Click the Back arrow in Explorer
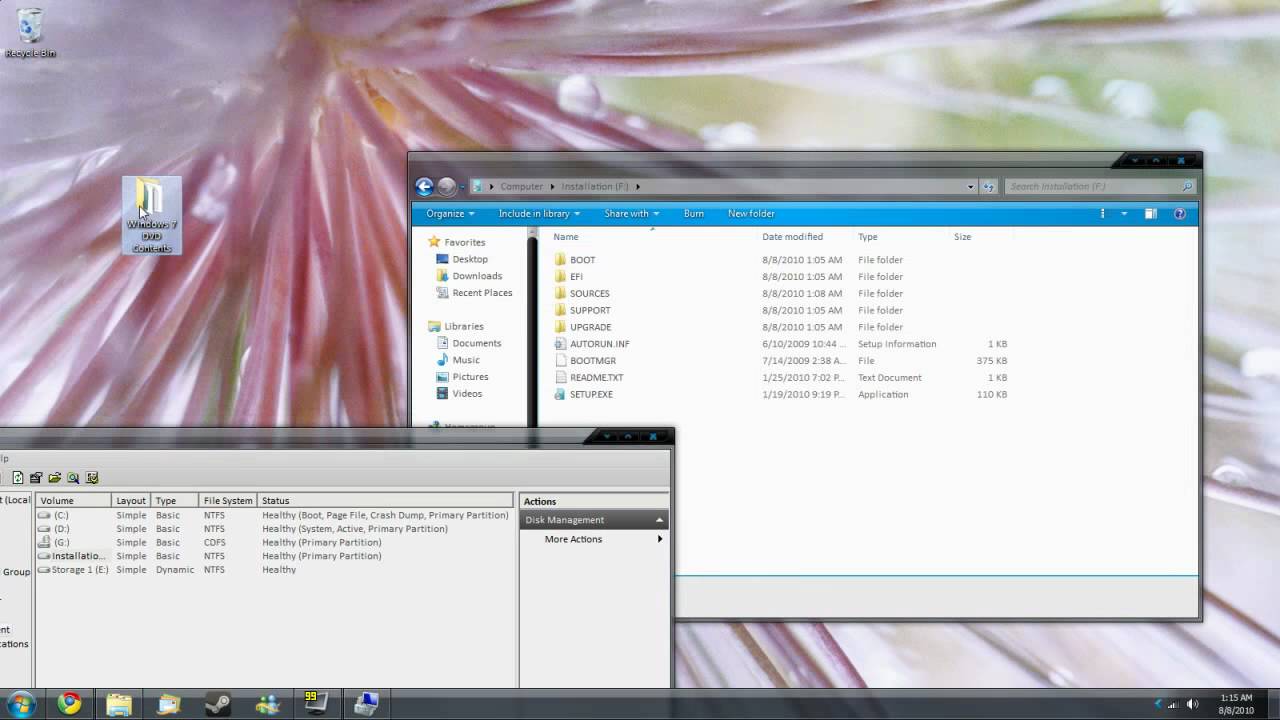The height and width of the screenshot is (720, 1280). tap(424, 186)
